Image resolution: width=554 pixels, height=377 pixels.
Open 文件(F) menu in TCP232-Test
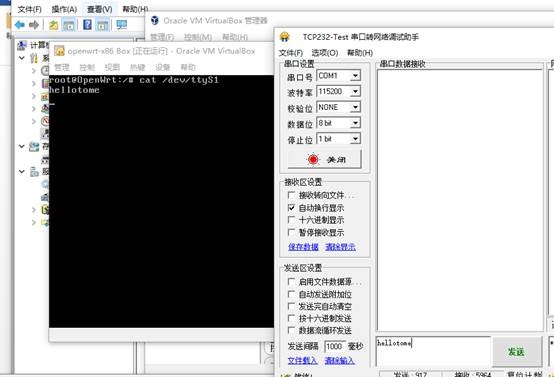(x=291, y=53)
